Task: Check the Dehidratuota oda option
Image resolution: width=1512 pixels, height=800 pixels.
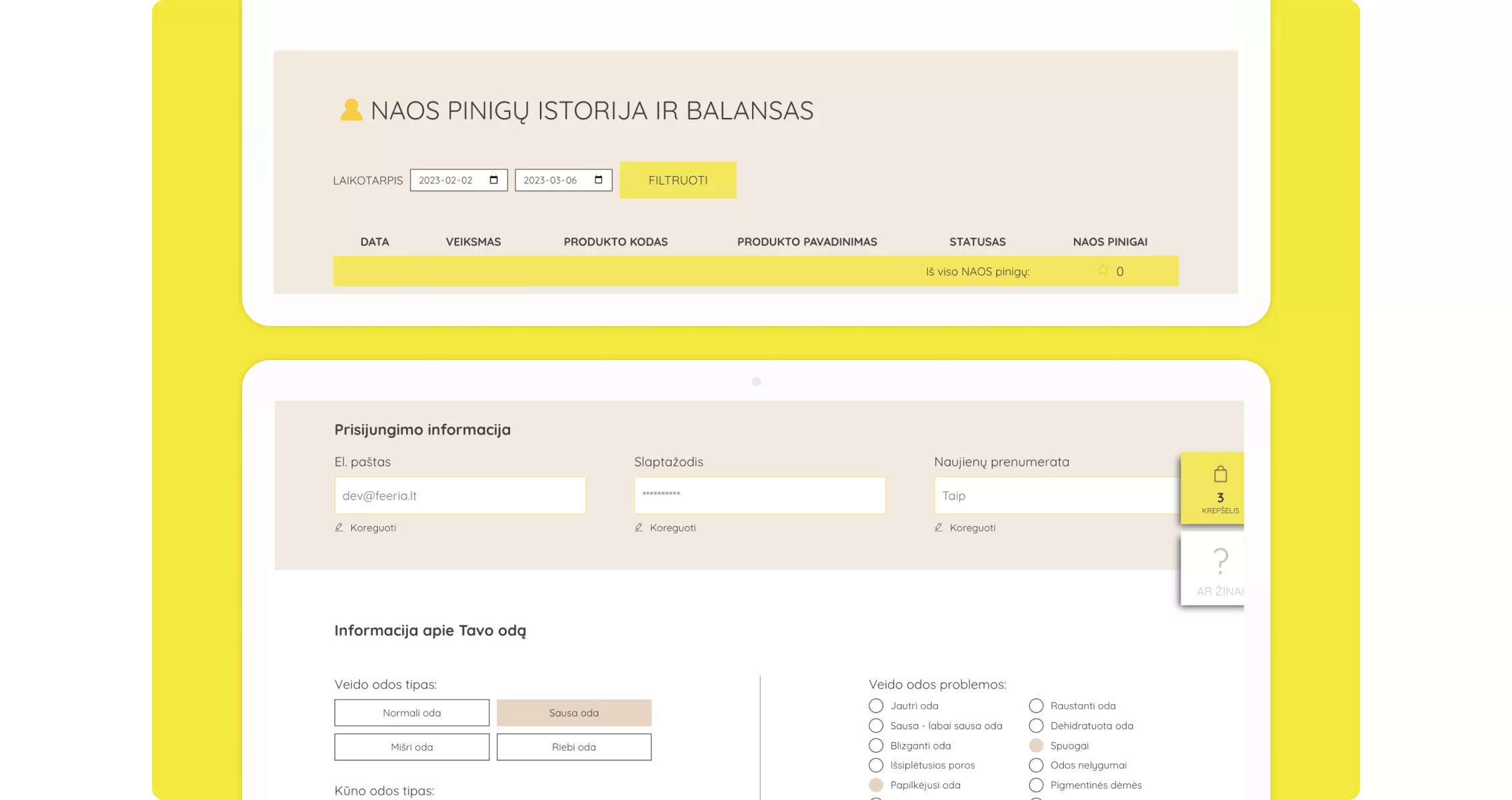Action: click(1036, 725)
